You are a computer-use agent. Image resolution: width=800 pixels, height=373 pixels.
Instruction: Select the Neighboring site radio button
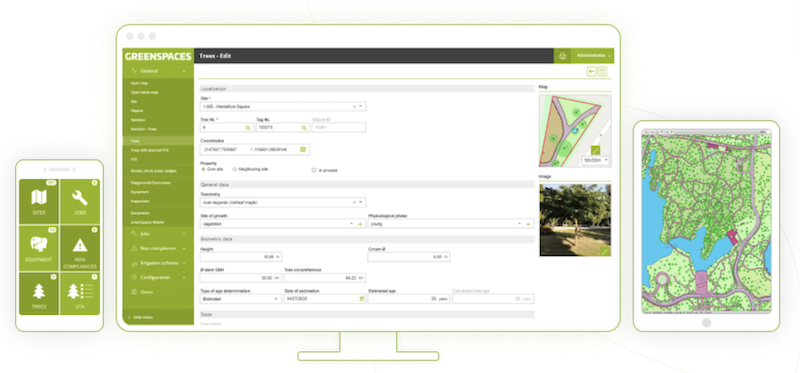coord(235,169)
